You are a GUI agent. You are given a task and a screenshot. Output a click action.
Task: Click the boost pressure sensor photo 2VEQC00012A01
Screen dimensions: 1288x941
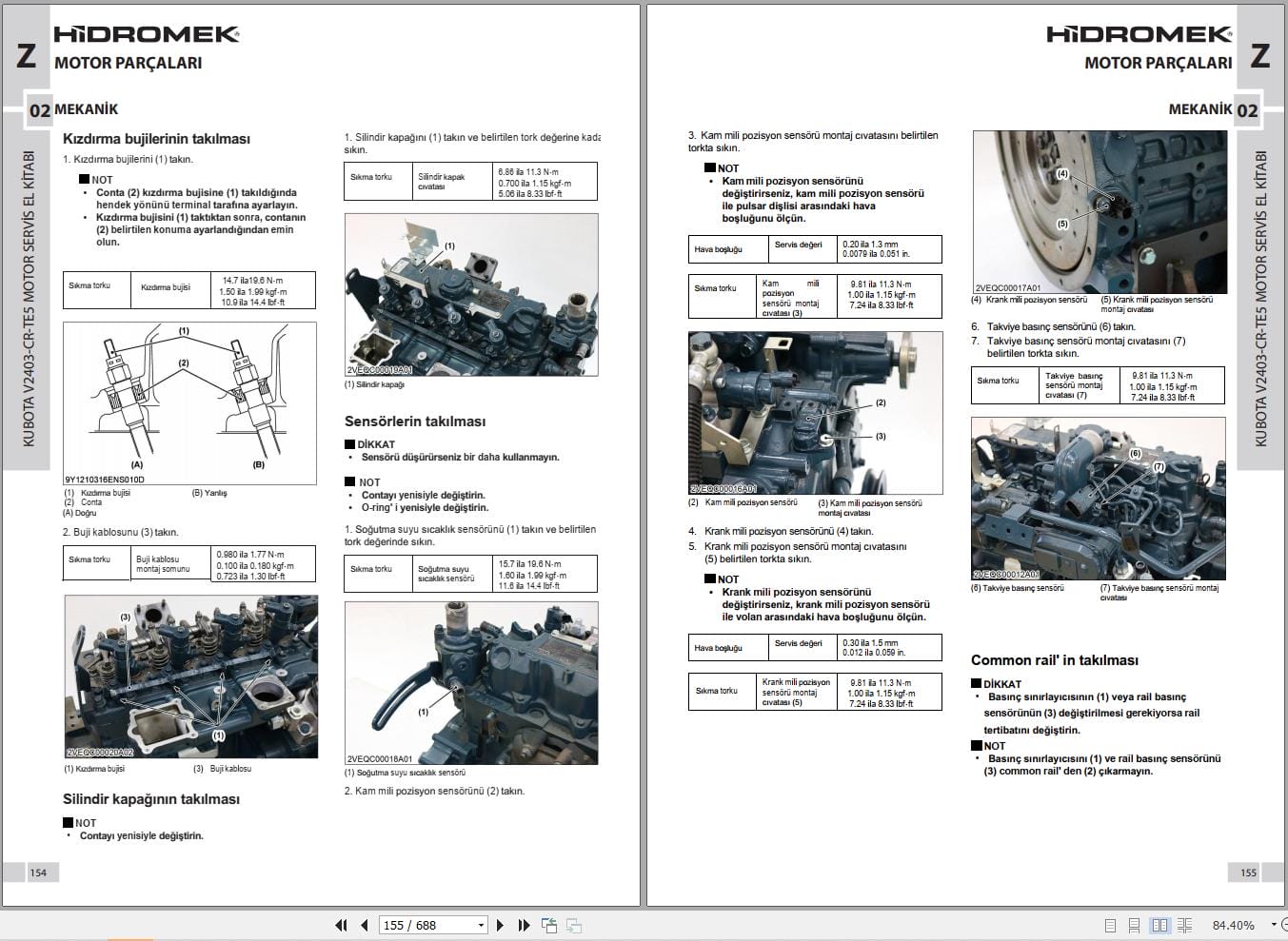[1099, 499]
